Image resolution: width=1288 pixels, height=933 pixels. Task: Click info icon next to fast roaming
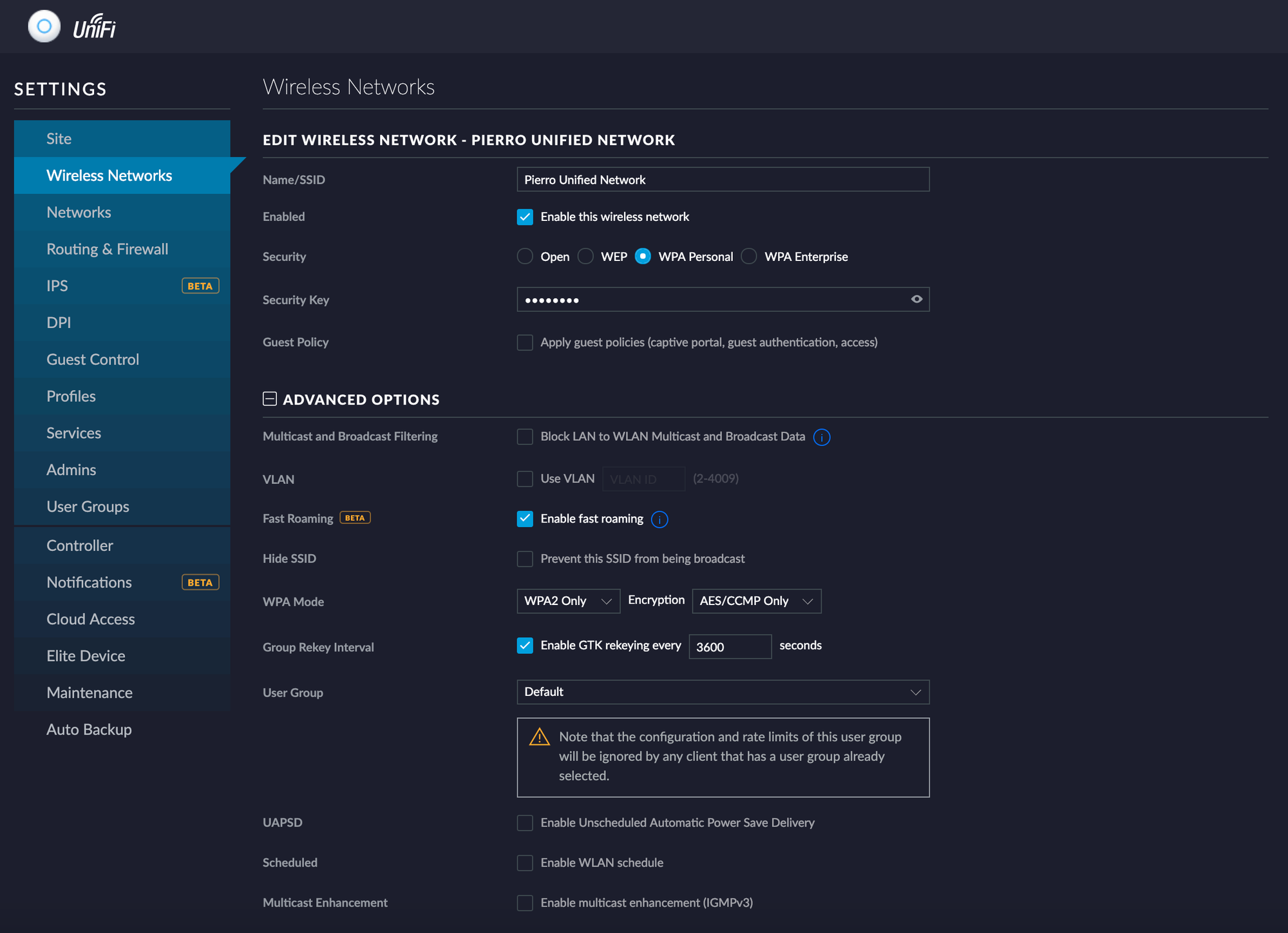pos(659,519)
